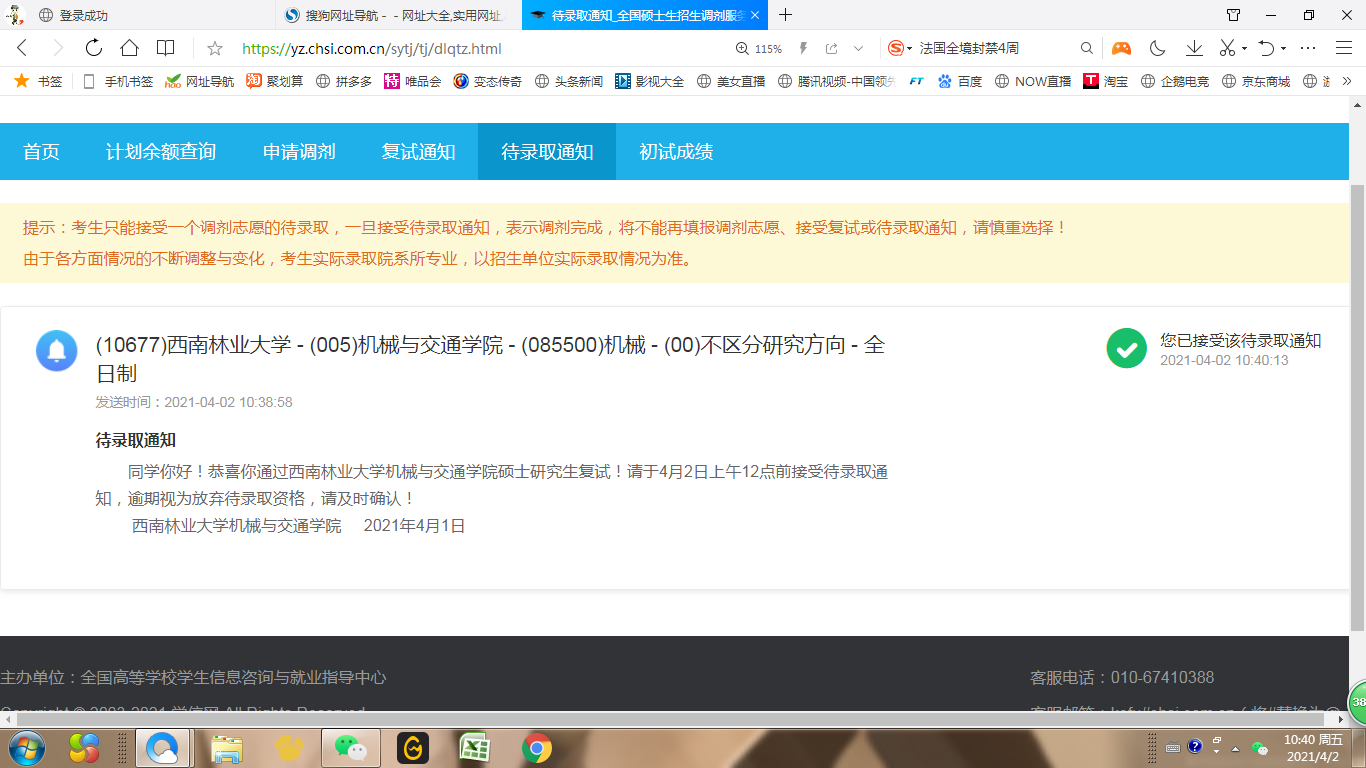1366x768 pixels.
Task: Click the game controller icon in toolbar
Action: tap(1122, 48)
